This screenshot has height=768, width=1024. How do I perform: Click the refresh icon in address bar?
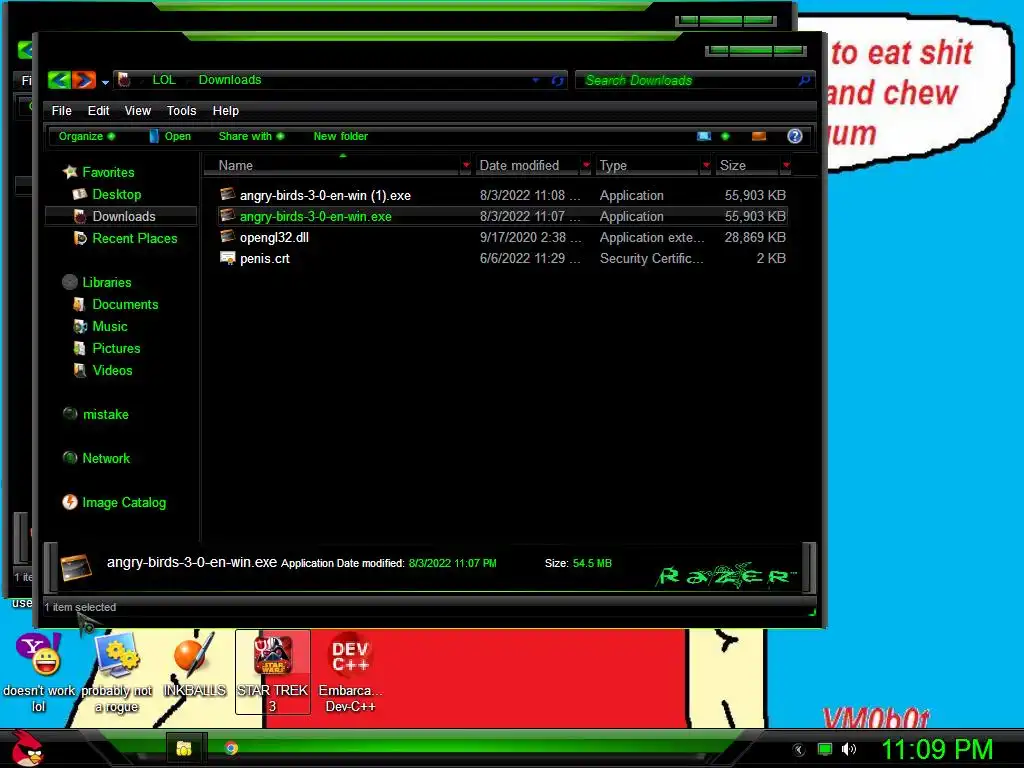557,80
